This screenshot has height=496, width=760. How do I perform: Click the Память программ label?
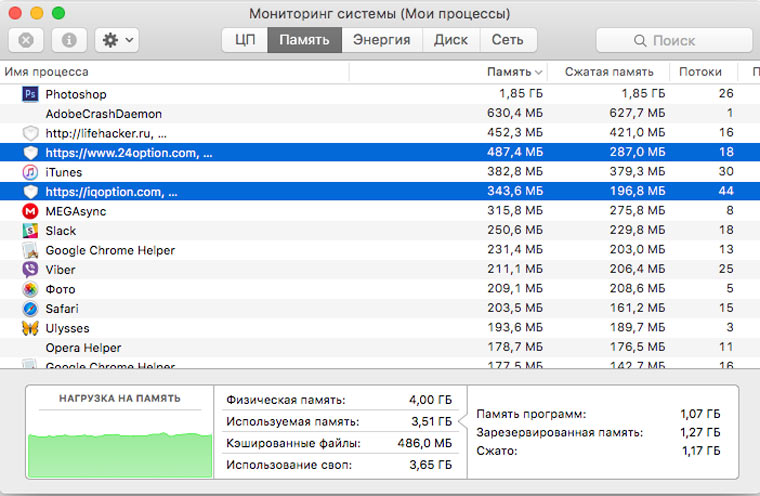[531, 414]
